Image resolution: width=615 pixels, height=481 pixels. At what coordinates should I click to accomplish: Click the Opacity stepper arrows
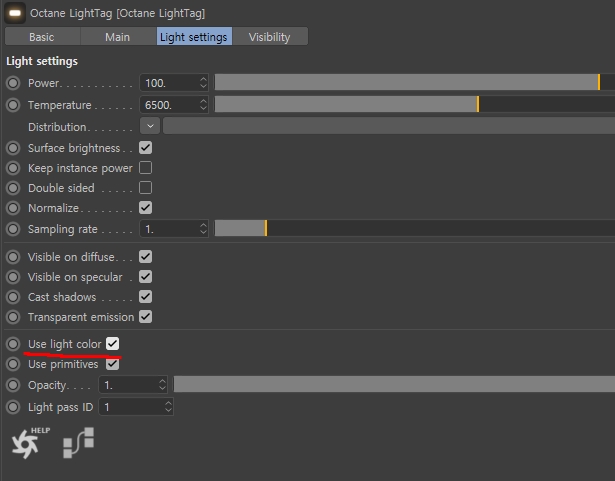162,385
